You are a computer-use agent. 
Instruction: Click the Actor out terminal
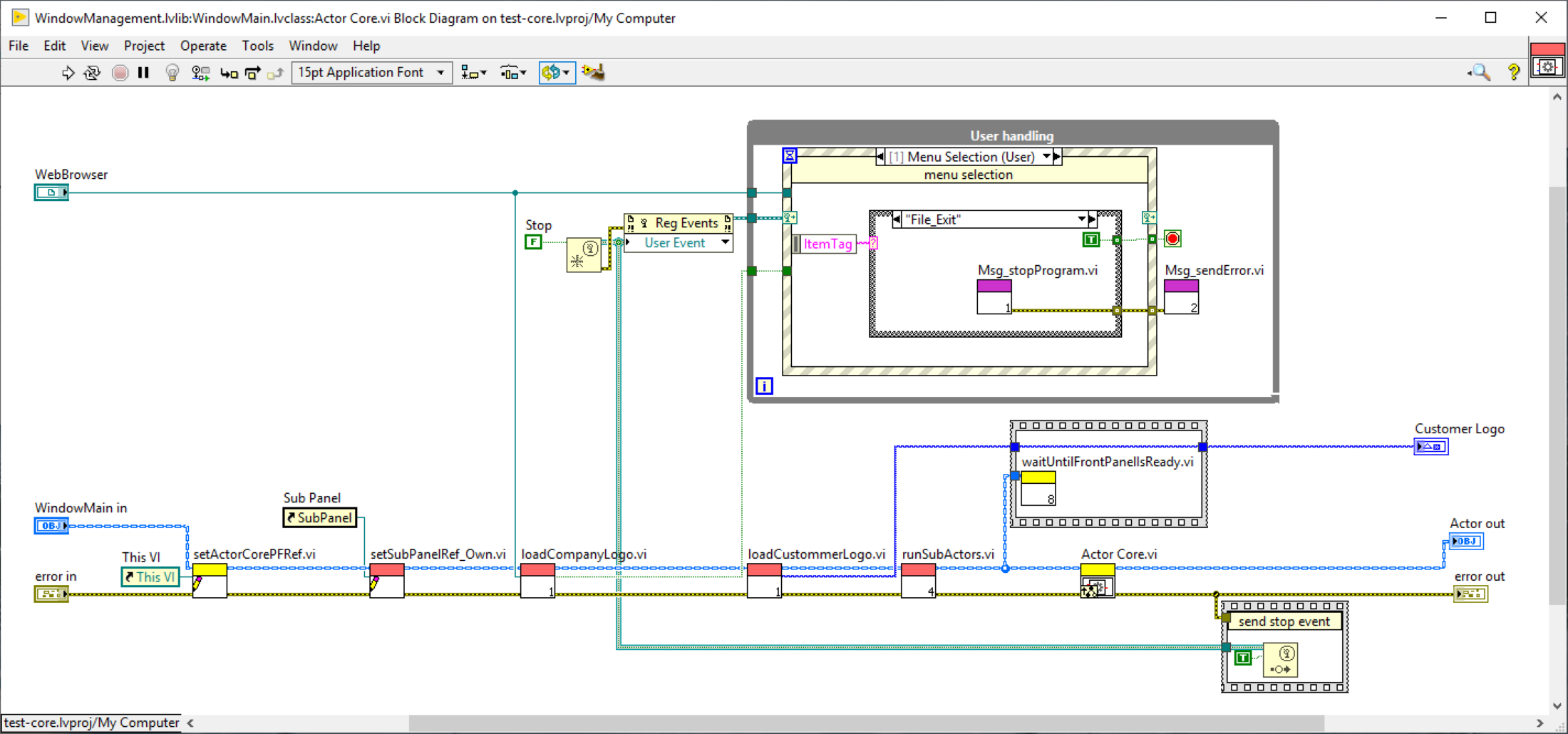1466,542
